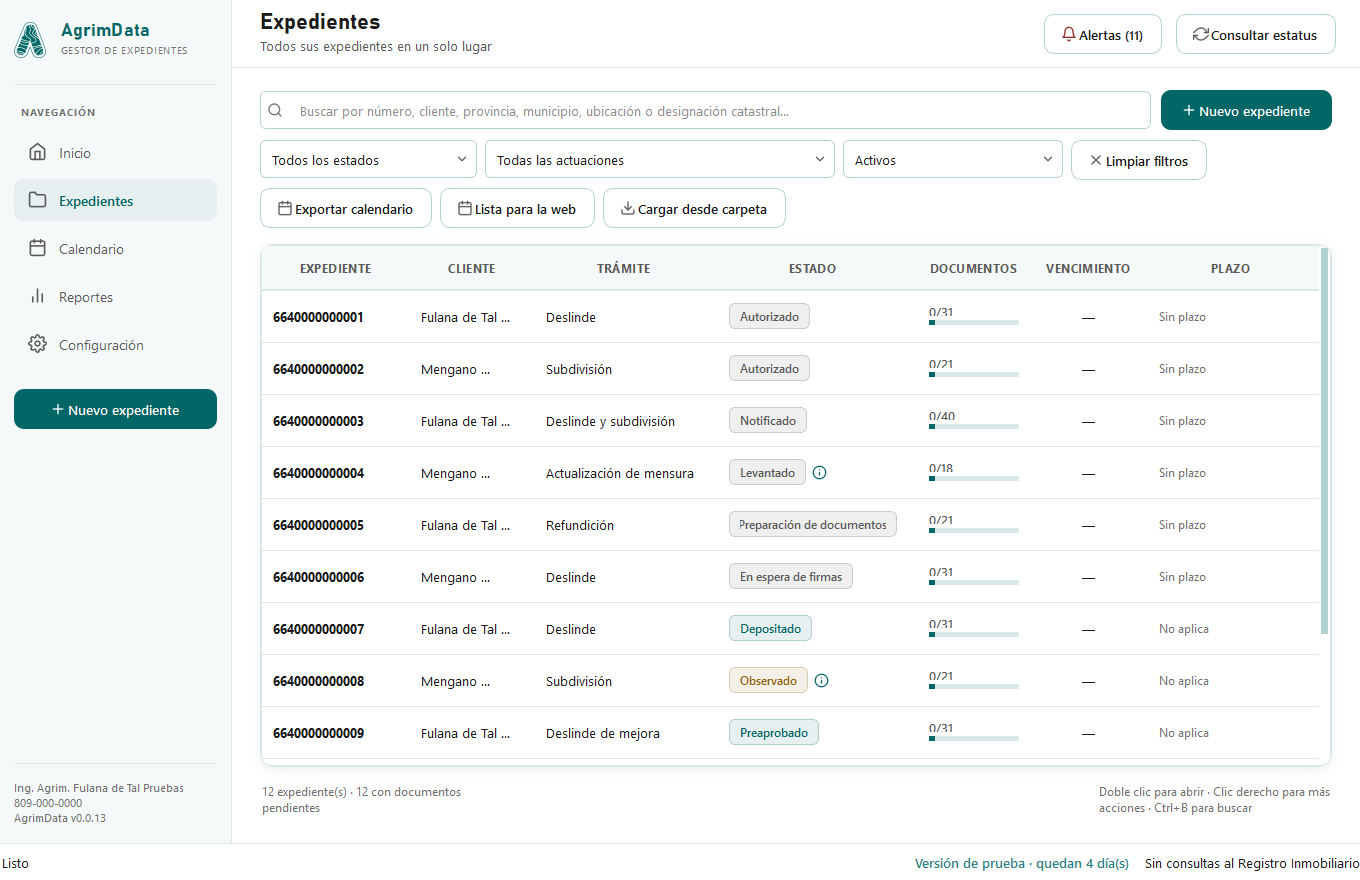Click Limpiar filtros
The image size is (1360, 880).
click(1138, 160)
